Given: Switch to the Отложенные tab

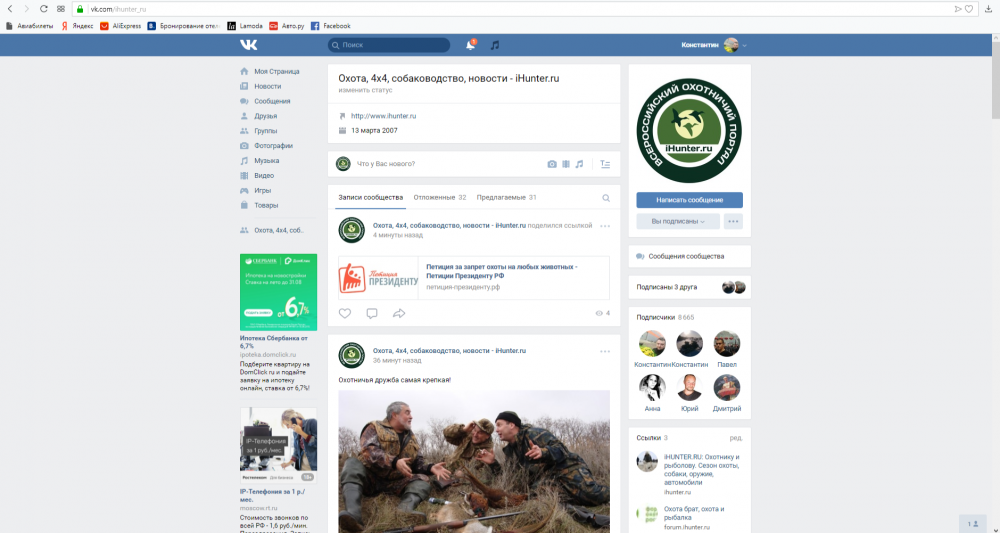Looking at the screenshot, I should point(440,198).
